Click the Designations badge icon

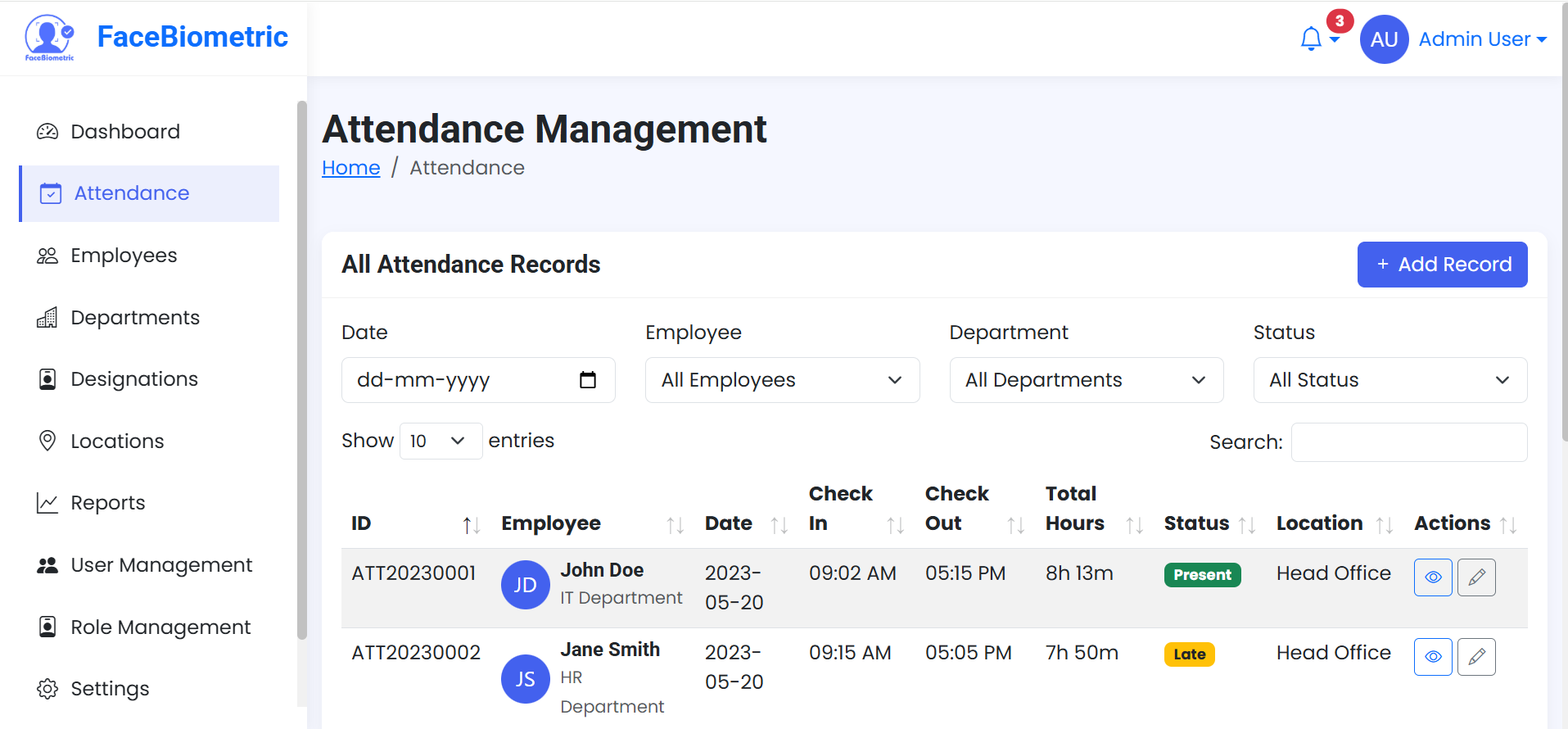click(47, 379)
